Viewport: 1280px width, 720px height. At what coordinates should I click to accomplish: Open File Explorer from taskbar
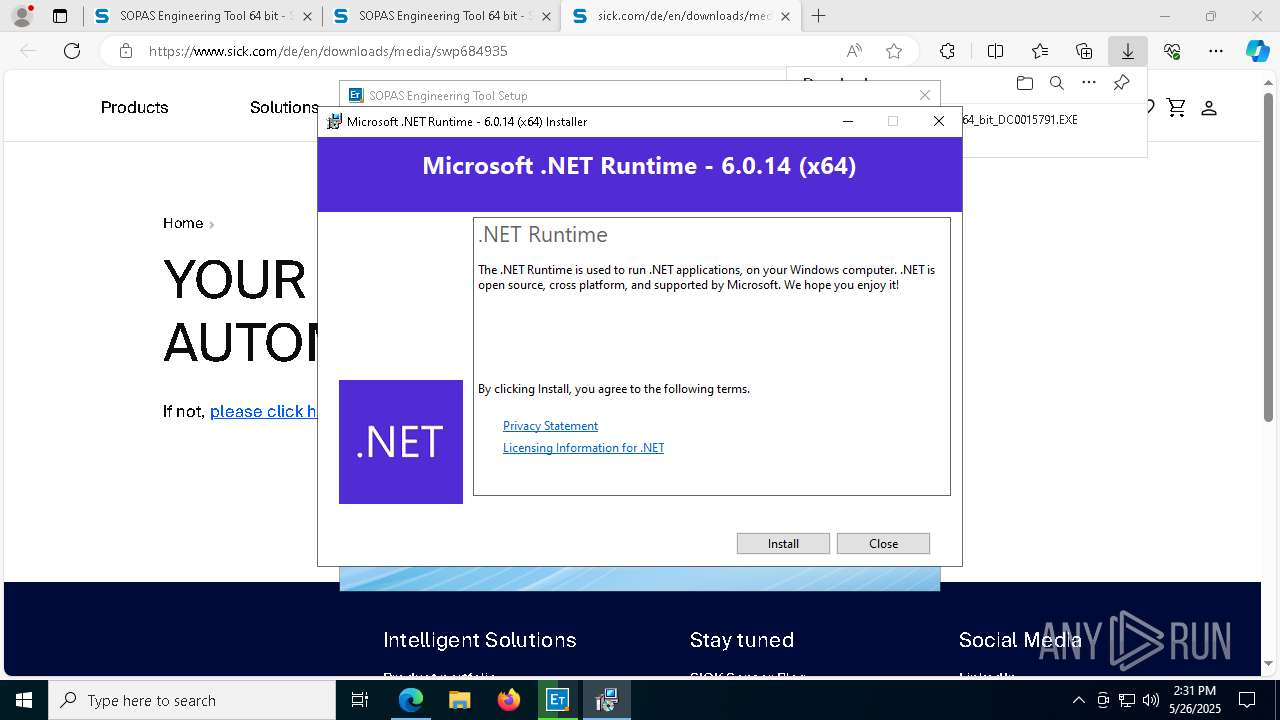(x=459, y=700)
